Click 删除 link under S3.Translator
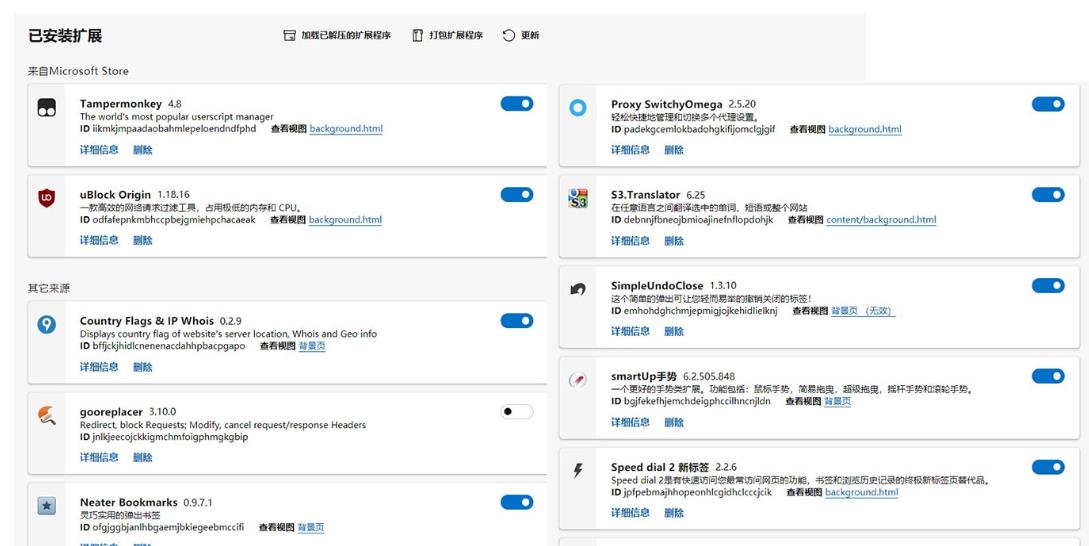This screenshot has height=546, width=1089. click(x=674, y=240)
